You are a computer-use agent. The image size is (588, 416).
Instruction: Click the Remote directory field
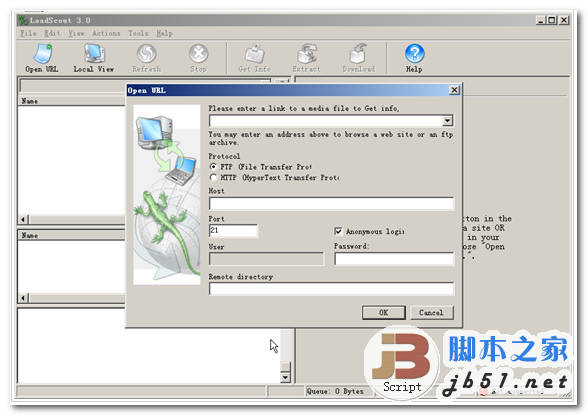pyautogui.click(x=332, y=289)
